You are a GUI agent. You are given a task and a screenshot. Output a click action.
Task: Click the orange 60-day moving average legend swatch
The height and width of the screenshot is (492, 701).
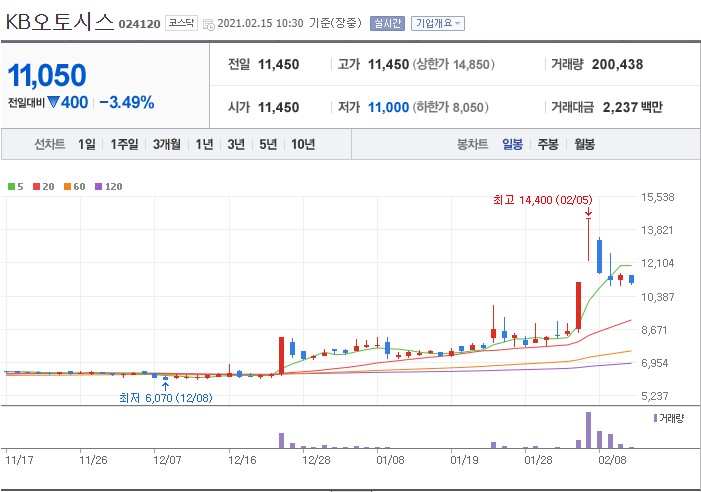coord(68,186)
